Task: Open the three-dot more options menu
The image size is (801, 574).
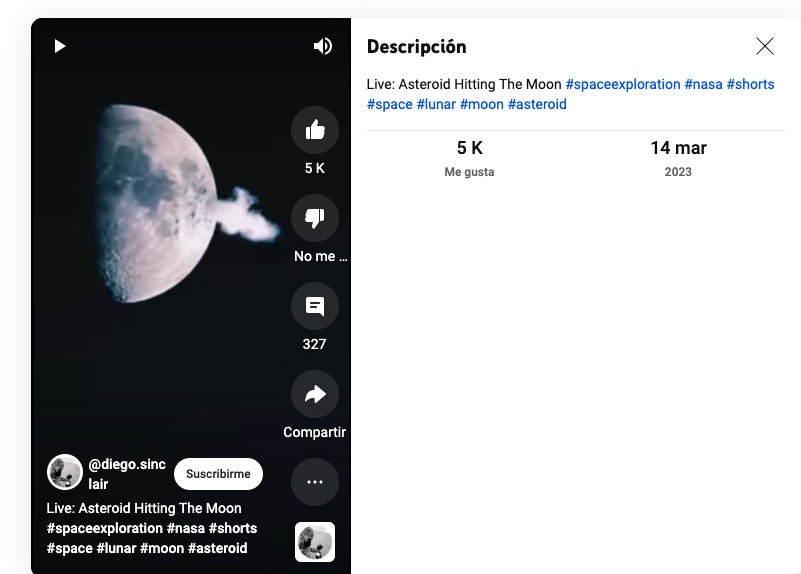Action: [x=315, y=482]
